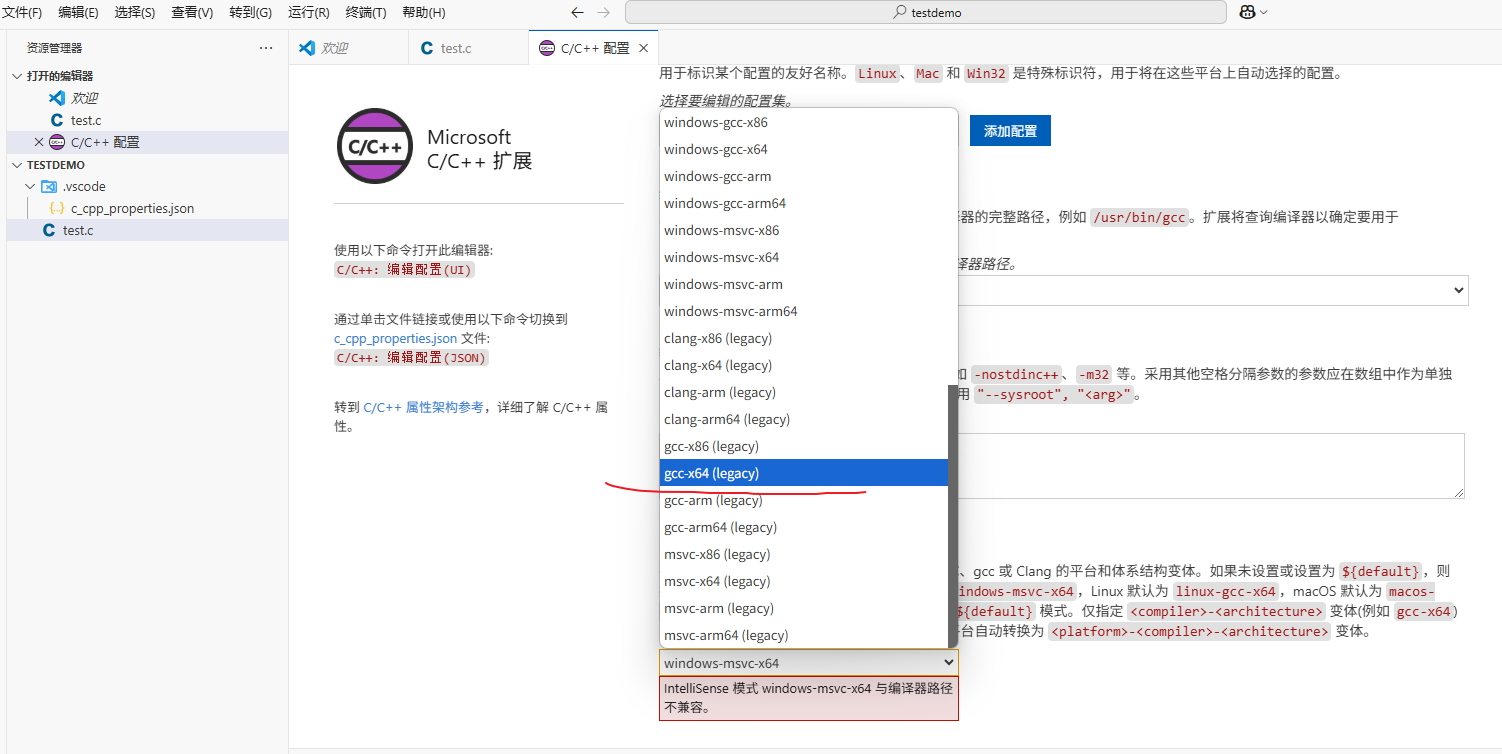1502x754 pixels.
Task: Open the 帮助(H) menu
Action: point(423,13)
